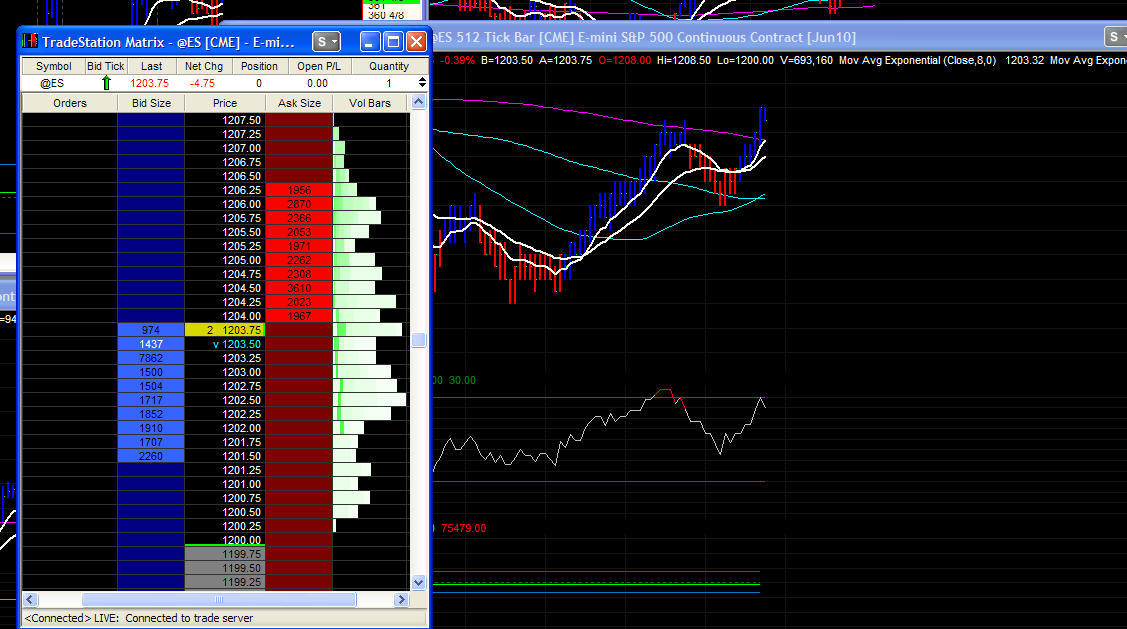Click the Matrix vertical scrollbar thumb

tap(418, 340)
